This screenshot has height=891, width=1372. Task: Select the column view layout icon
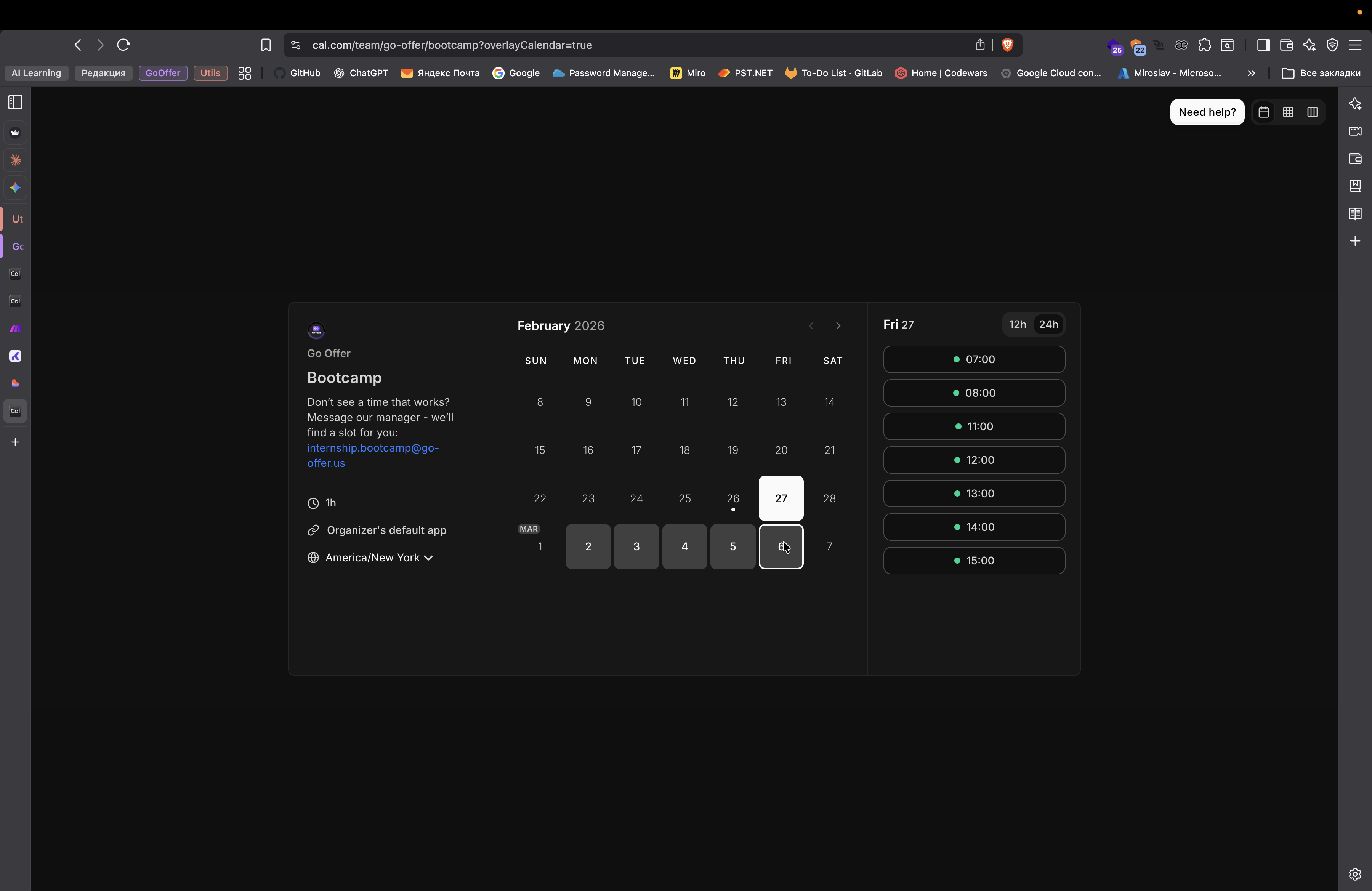(x=1312, y=112)
